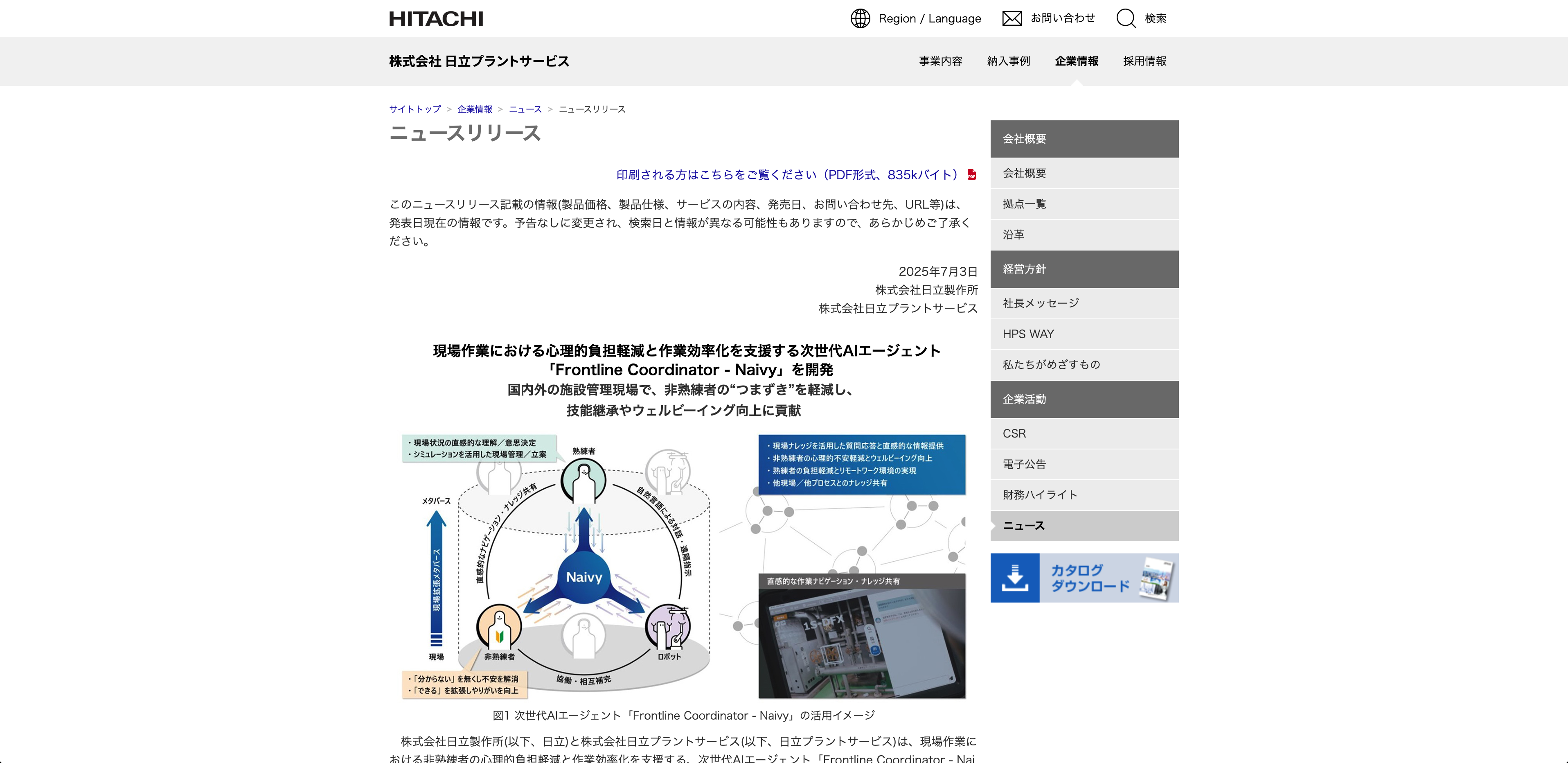
Task: Click the envelope お問い合わせ icon
Action: [x=1012, y=18]
